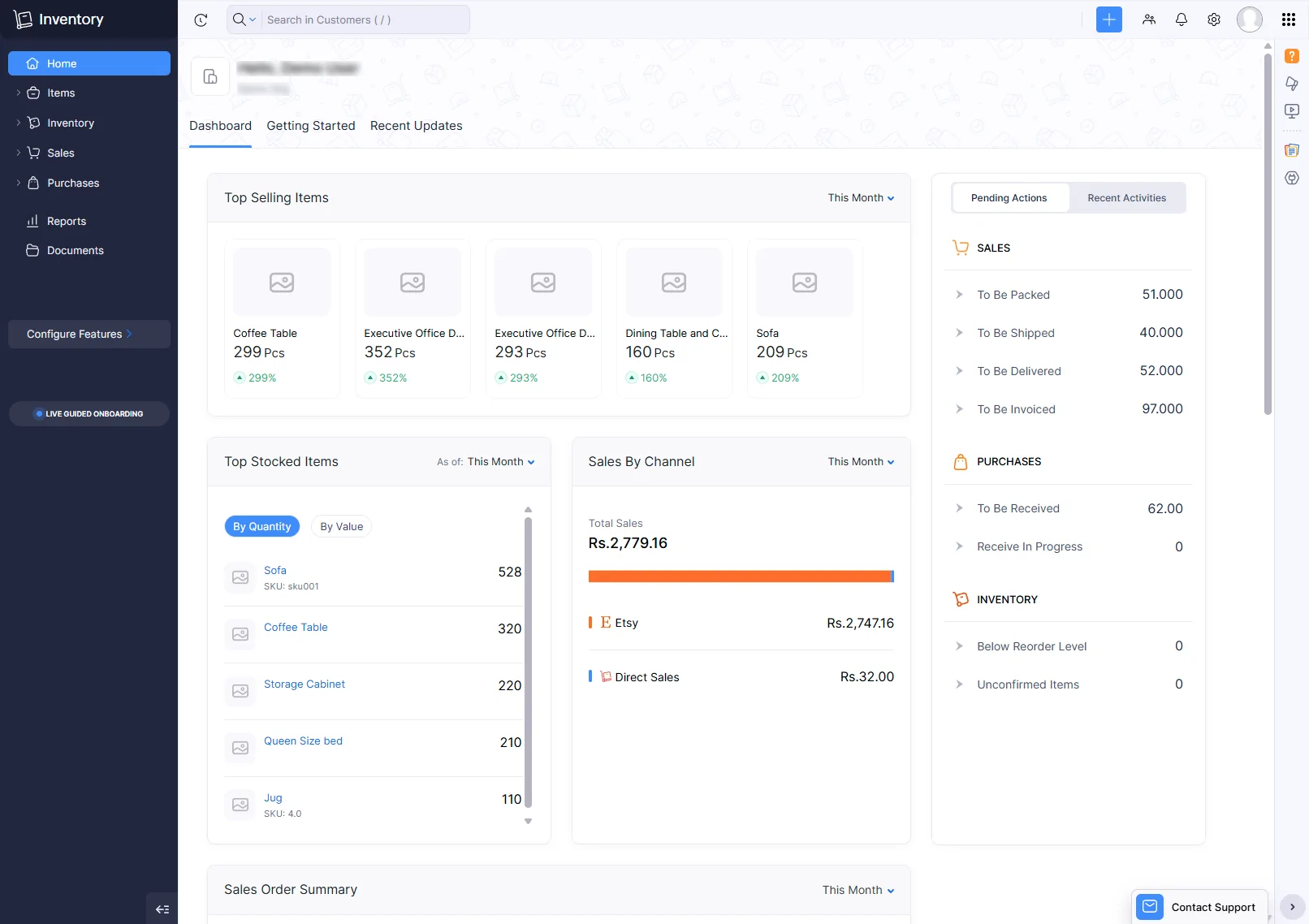Open the notifications bell

[1181, 19]
